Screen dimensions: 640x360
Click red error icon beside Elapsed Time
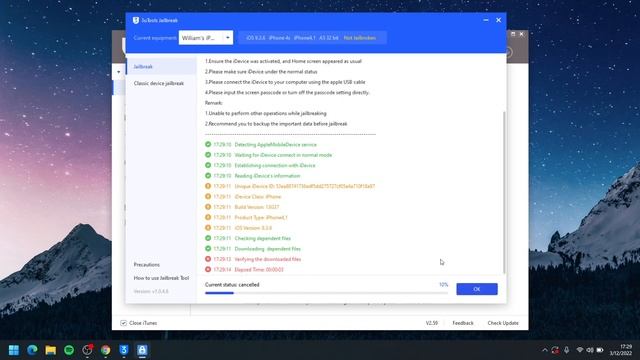coord(208,269)
